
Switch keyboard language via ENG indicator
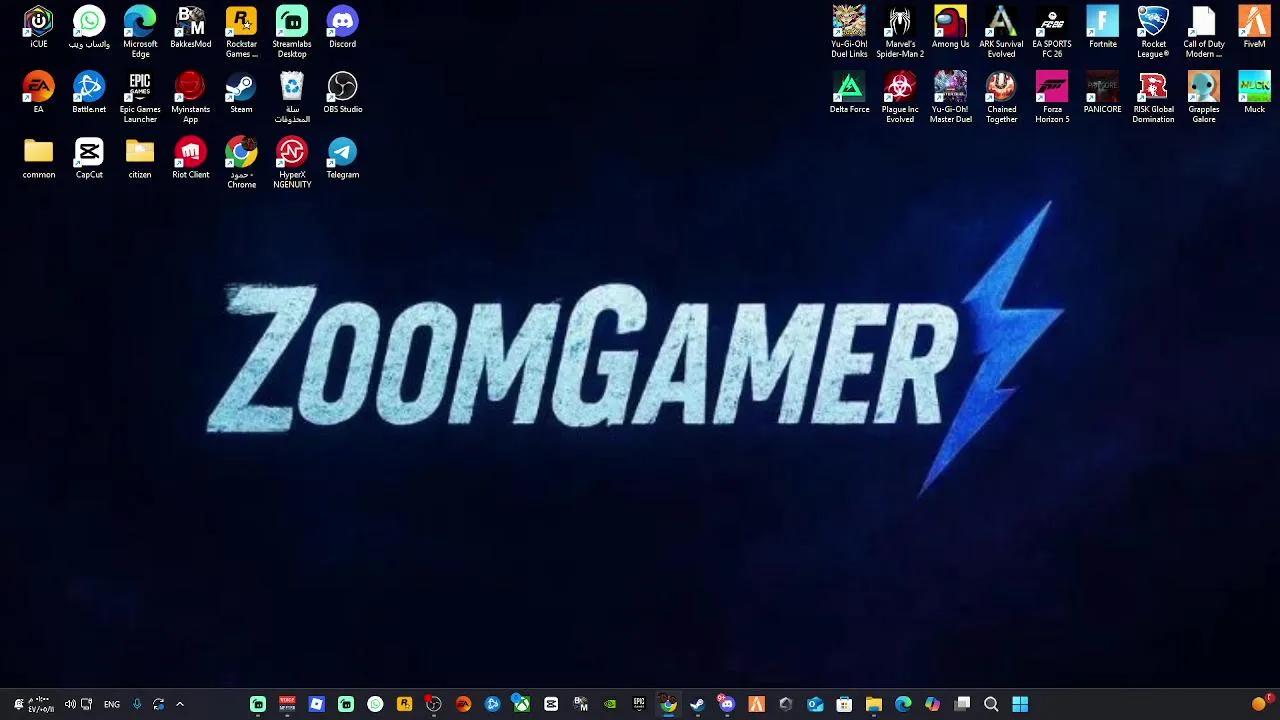pyautogui.click(x=111, y=704)
